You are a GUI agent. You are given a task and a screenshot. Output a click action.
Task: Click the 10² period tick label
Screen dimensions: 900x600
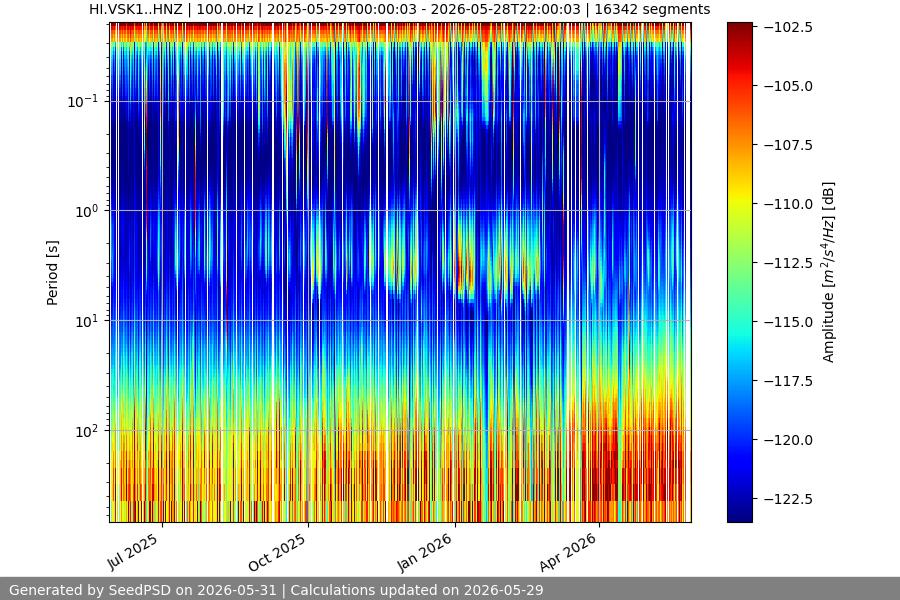[x=87, y=431]
